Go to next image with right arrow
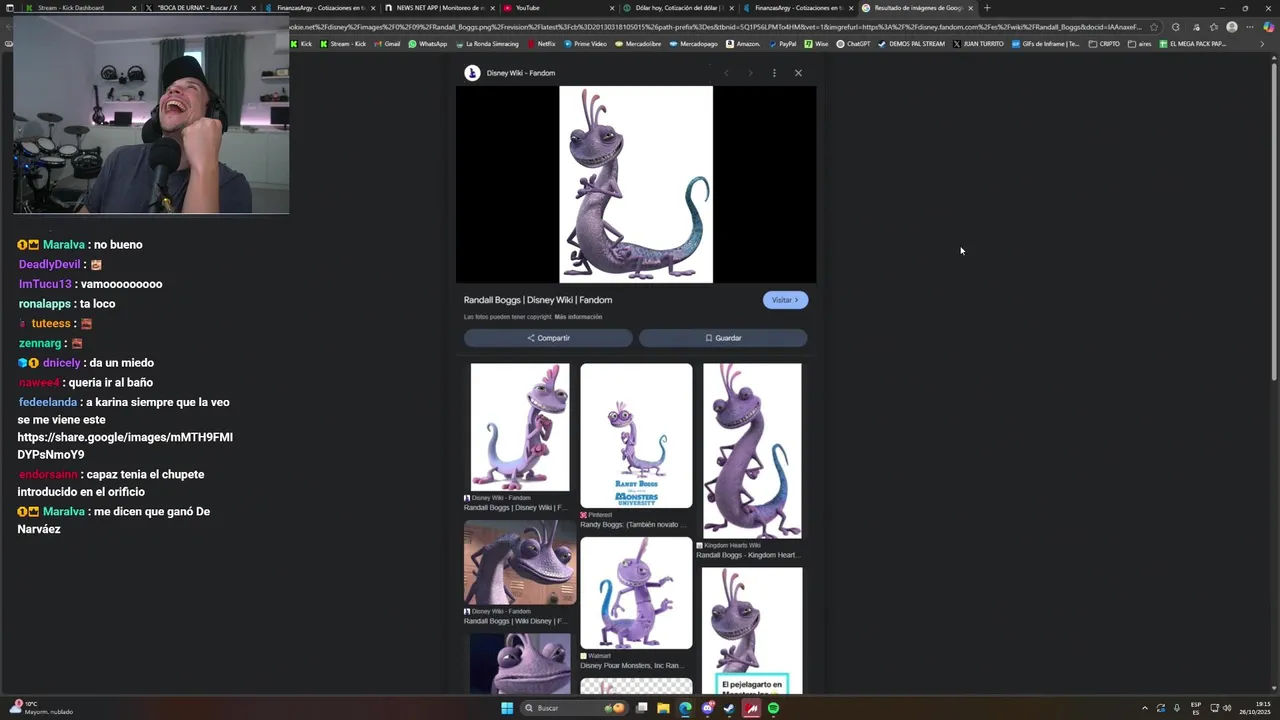 click(x=750, y=73)
